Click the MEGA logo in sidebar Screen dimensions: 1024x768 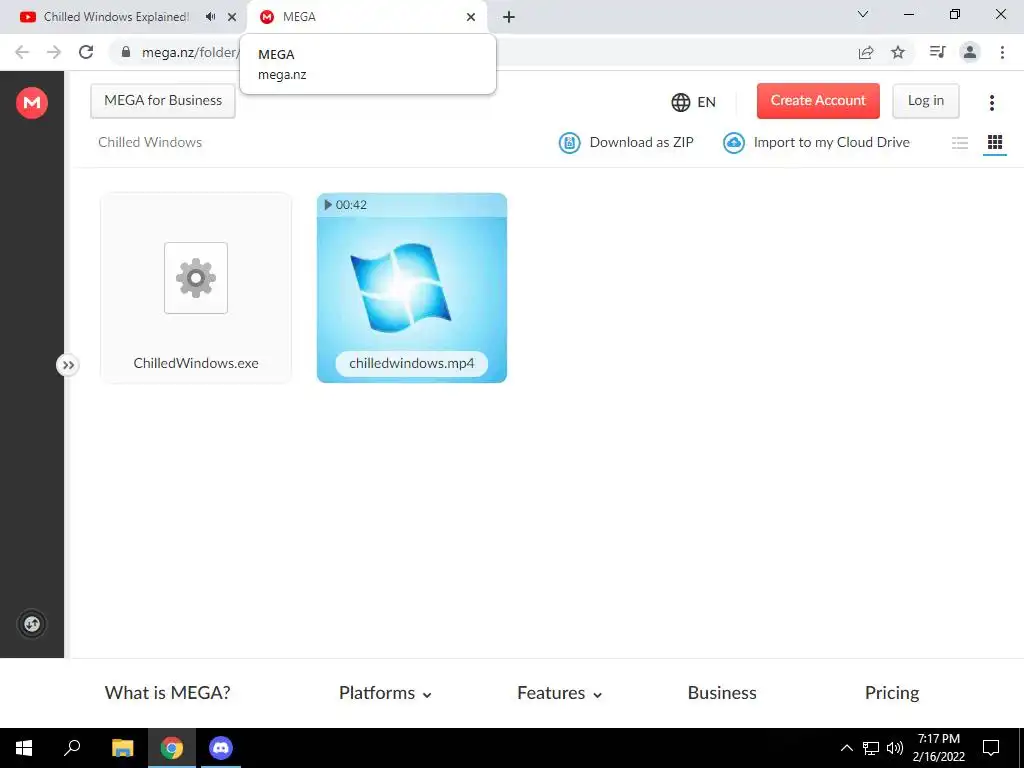(x=32, y=103)
